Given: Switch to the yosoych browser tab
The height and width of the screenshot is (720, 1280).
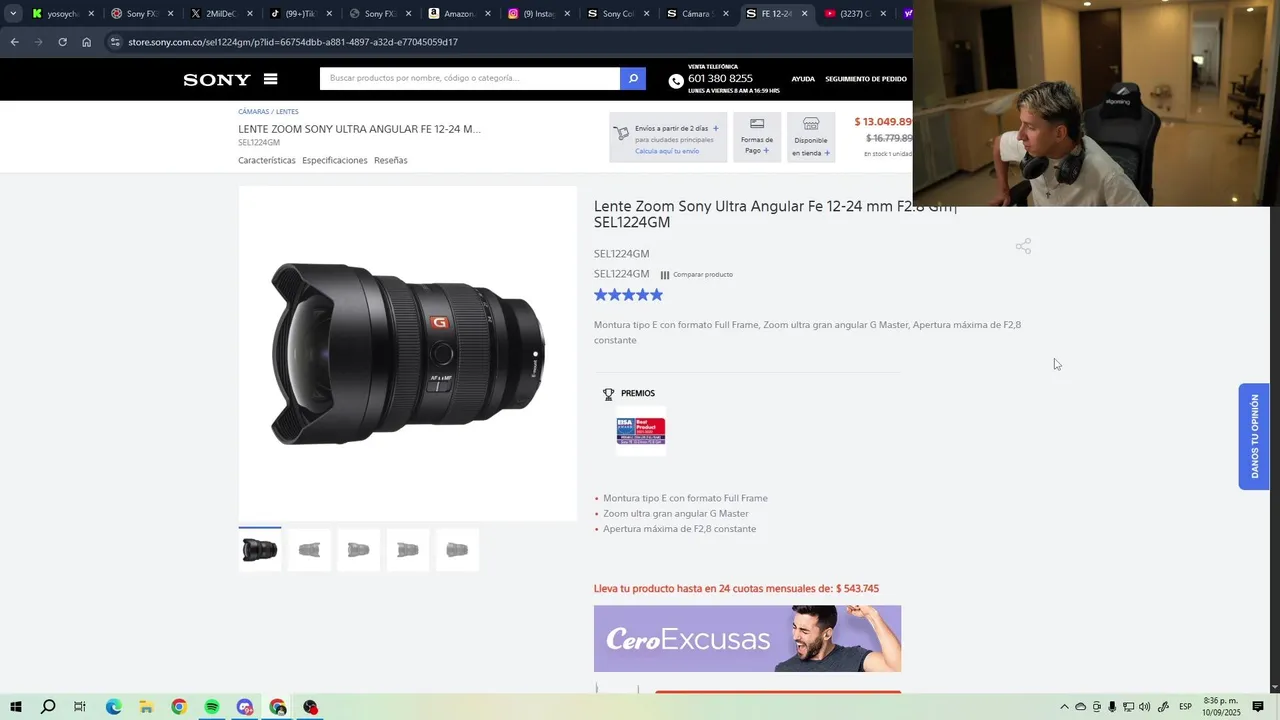Looking at the screenshot, I should pos(62,14).
